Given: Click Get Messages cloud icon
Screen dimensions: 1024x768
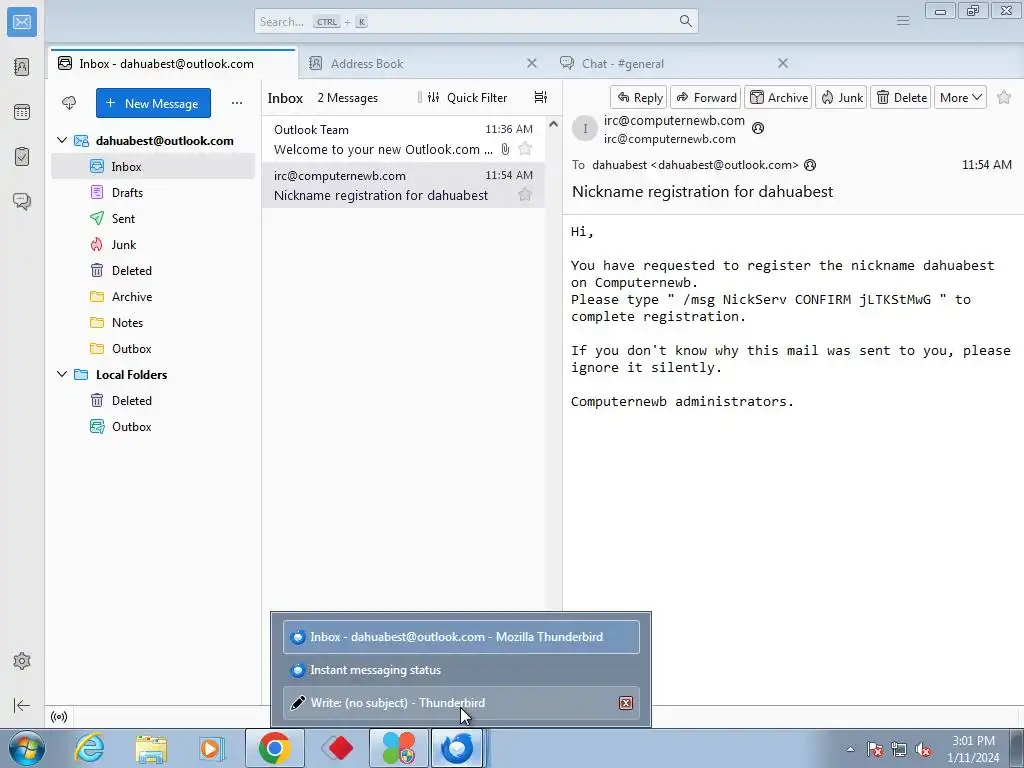Looking at the screenshot, I should [69, 103].
